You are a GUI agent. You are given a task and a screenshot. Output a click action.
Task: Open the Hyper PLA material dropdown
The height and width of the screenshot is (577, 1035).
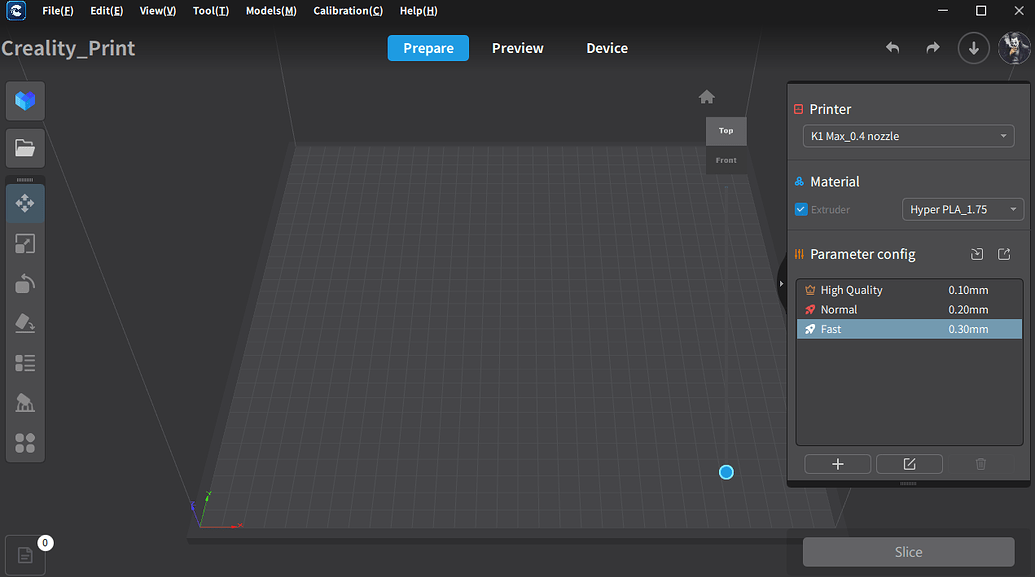coord(962,209)
